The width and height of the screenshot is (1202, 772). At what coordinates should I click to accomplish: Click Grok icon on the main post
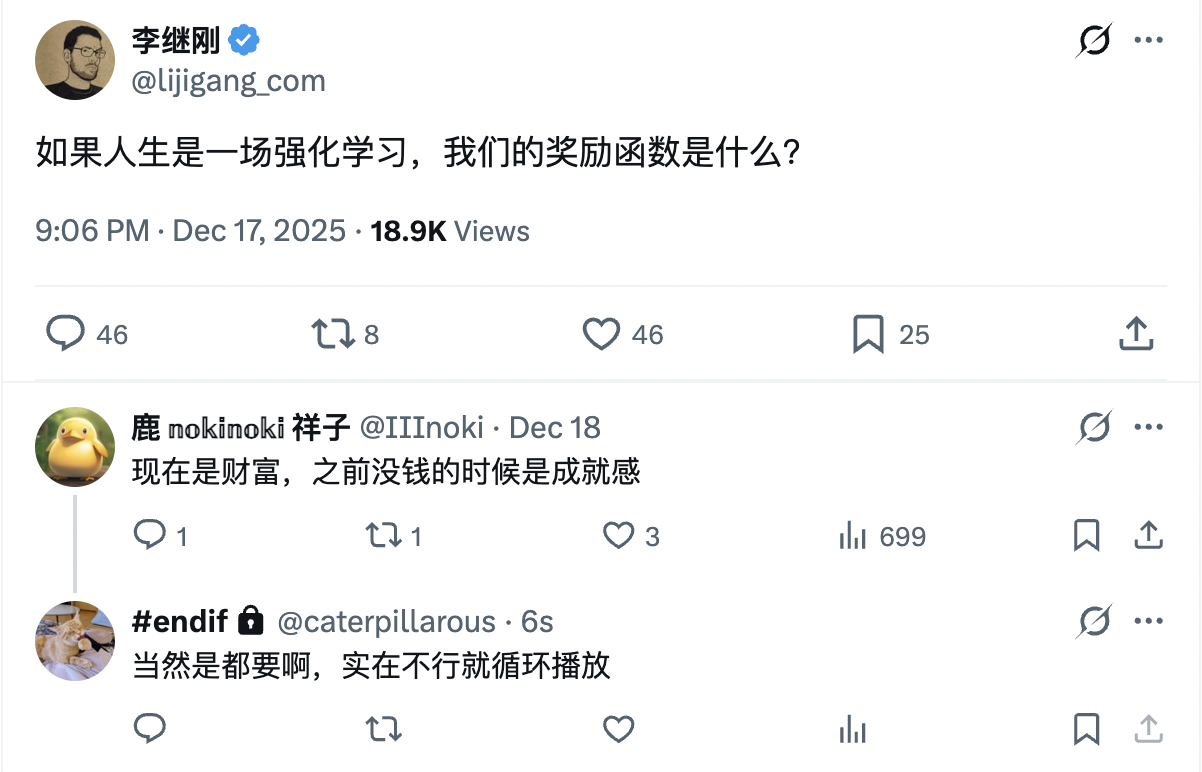click(x=1095, y=41)
